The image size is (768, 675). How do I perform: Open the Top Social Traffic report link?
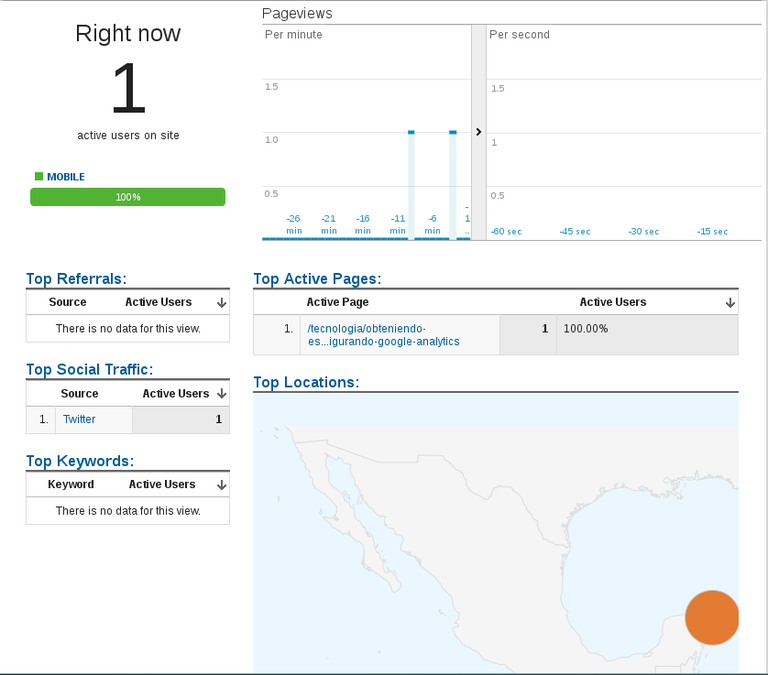(89, 369)
